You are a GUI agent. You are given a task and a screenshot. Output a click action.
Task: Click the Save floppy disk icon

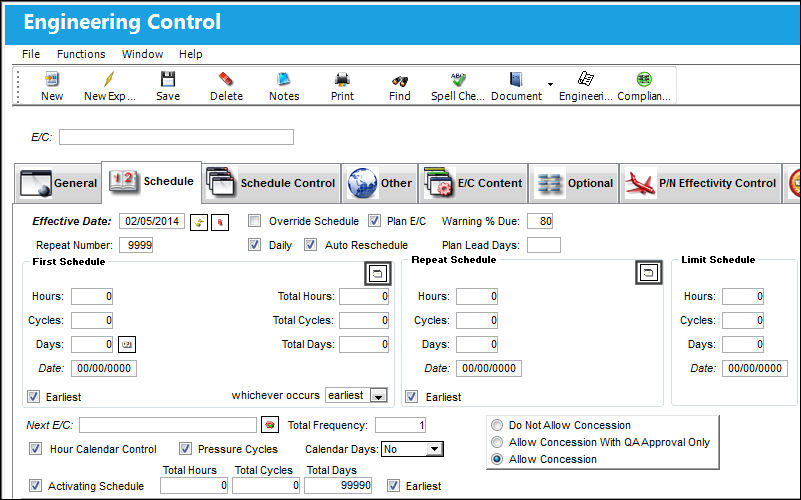pyautogui.click(x=168, y=79)
